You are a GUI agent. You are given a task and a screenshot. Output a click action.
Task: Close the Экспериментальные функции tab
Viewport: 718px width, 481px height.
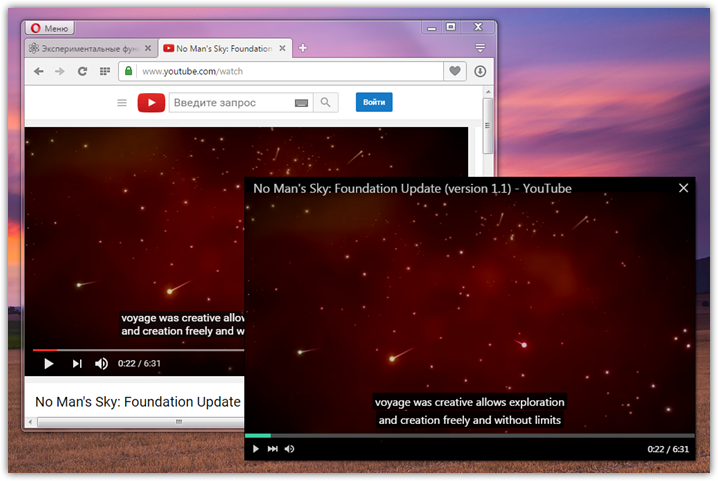[147, 48]
